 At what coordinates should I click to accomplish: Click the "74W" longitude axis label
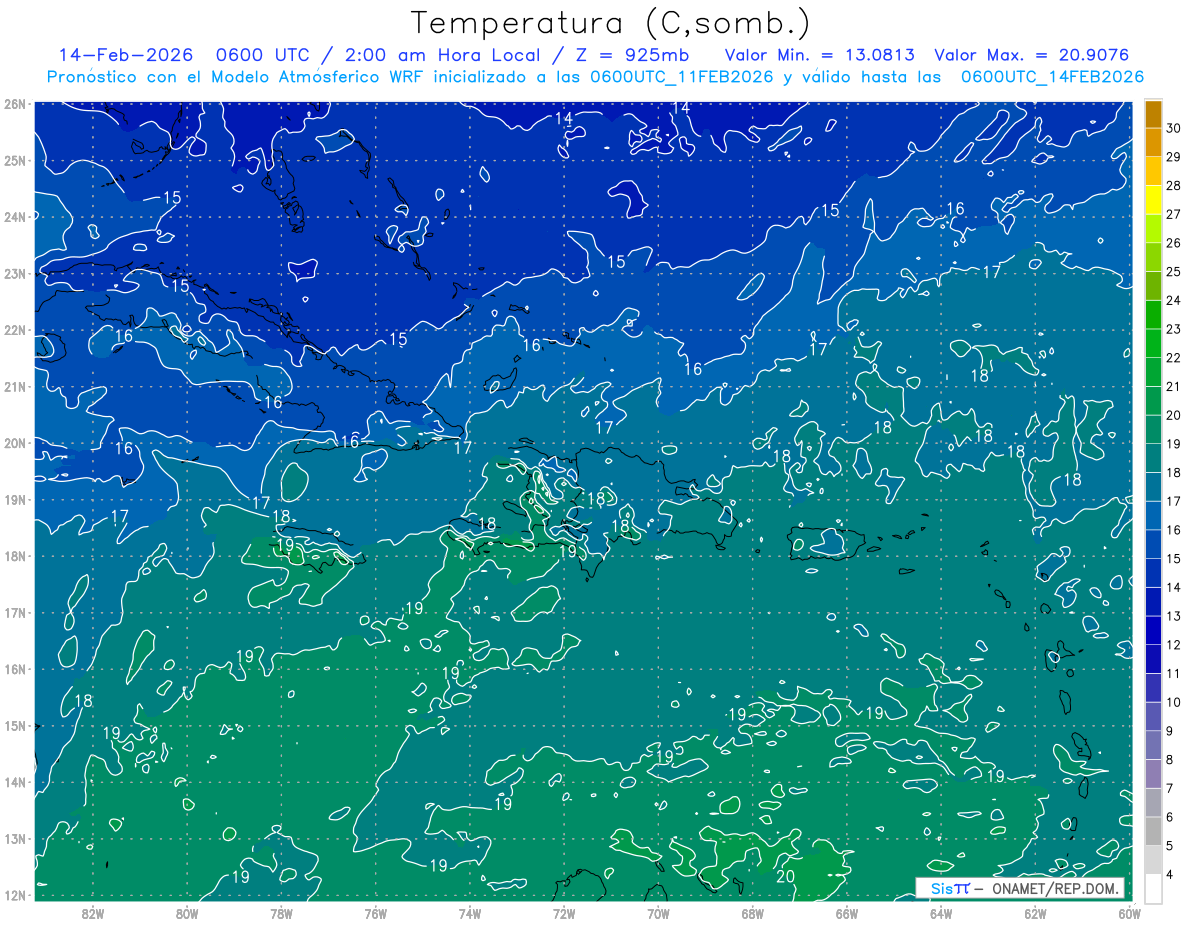coord(469,913)
